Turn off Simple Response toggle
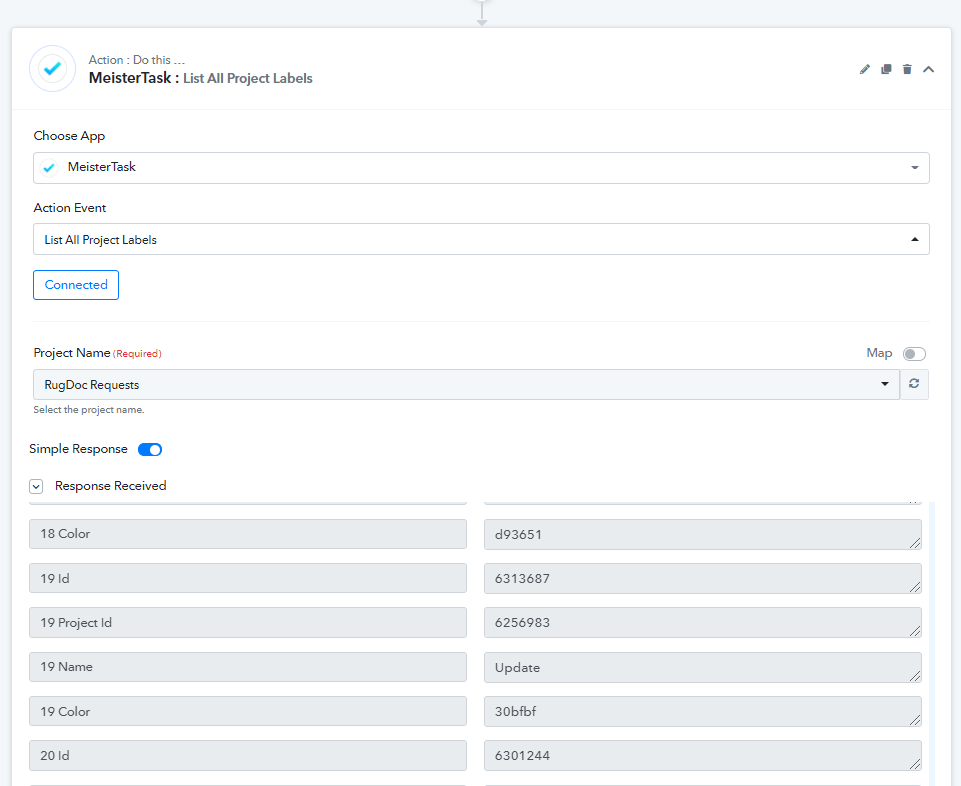Screen dimensions: 961x786 (x=150, y=449)
